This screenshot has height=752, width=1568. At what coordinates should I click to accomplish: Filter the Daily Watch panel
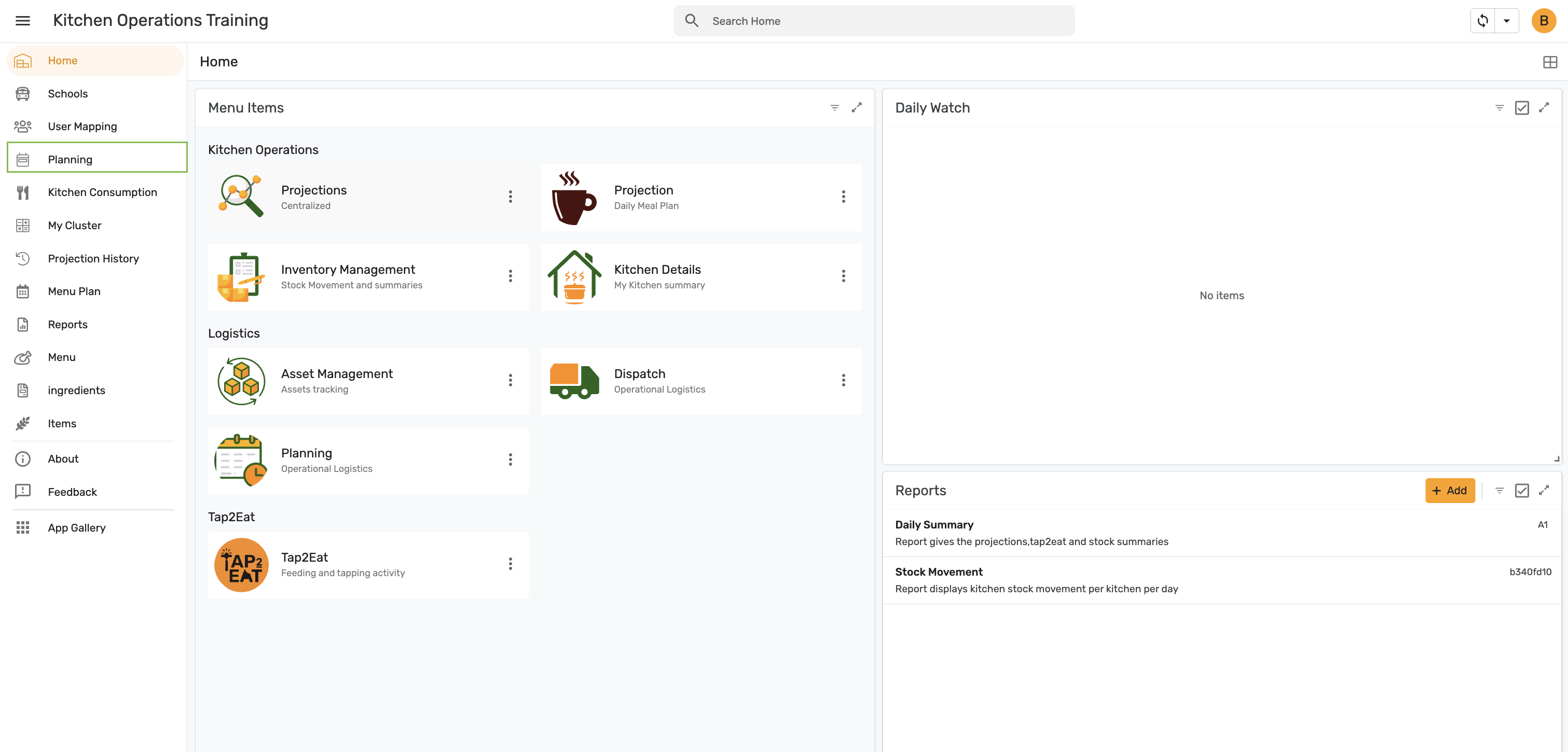tap(1499, 108)
